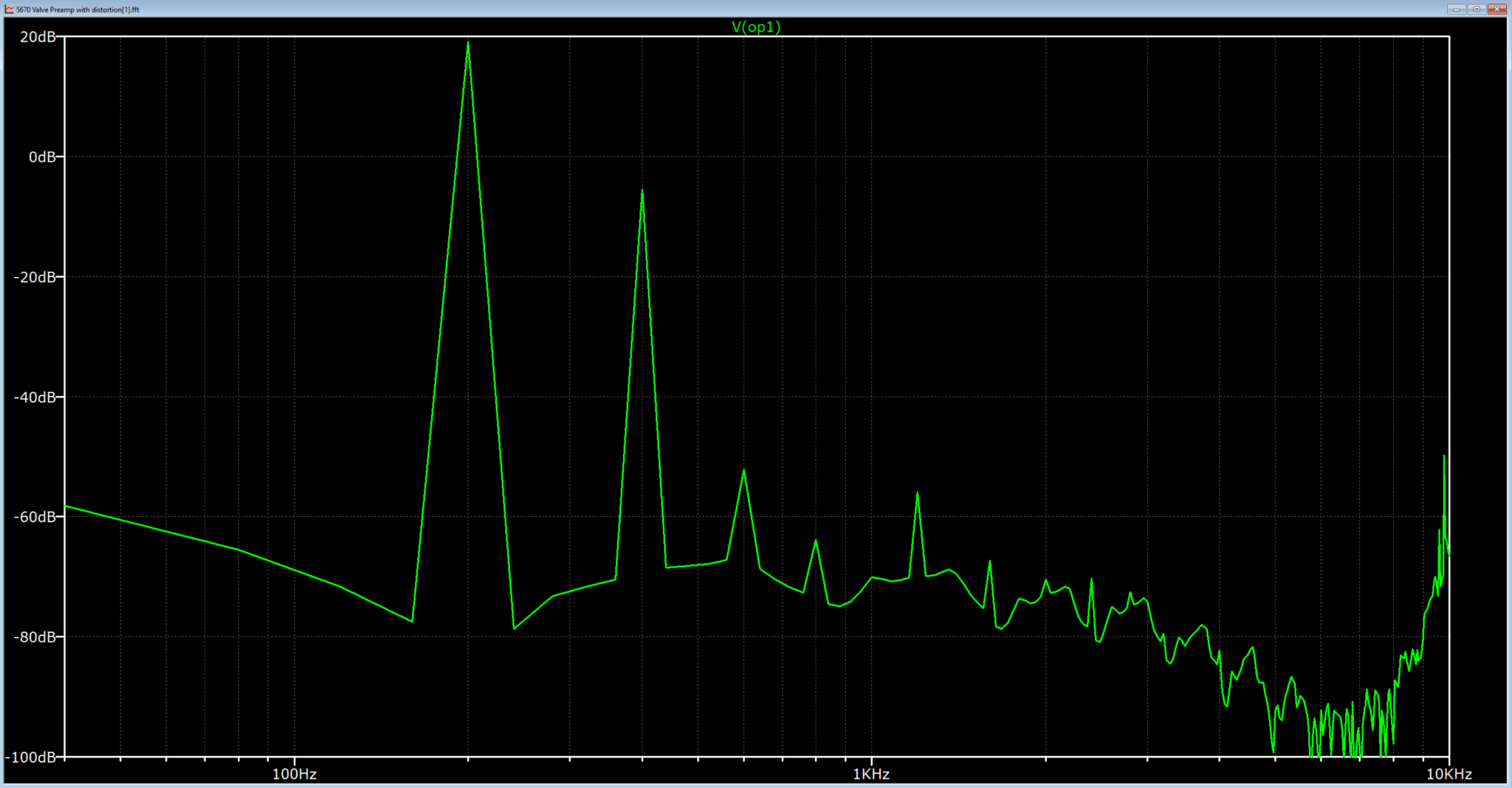This screenshot has height=788, width=1512.
Task: Click the 20dB vertical axis label
Action: pyautogui.click(x=38, y=37)
